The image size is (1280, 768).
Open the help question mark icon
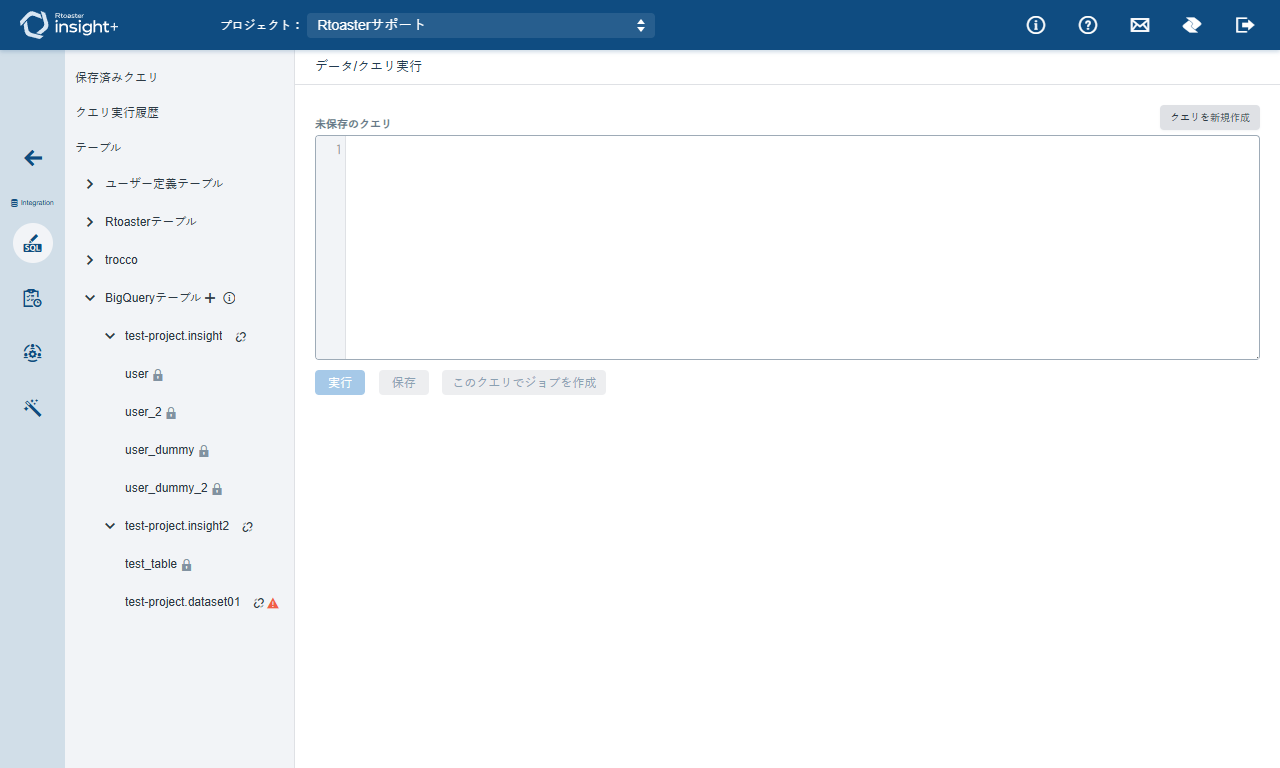pos(1088,25)
